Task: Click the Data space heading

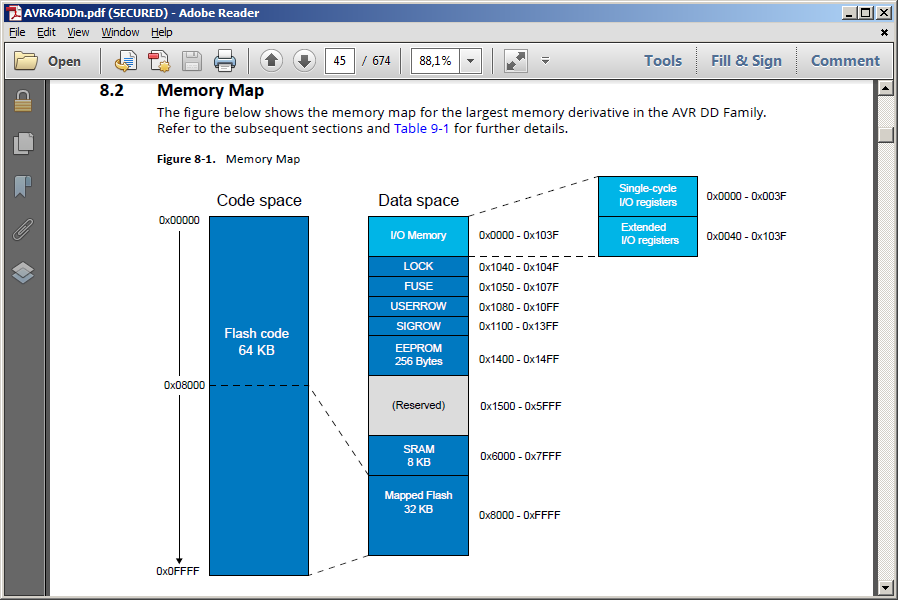Action: (x=419, y=200)
